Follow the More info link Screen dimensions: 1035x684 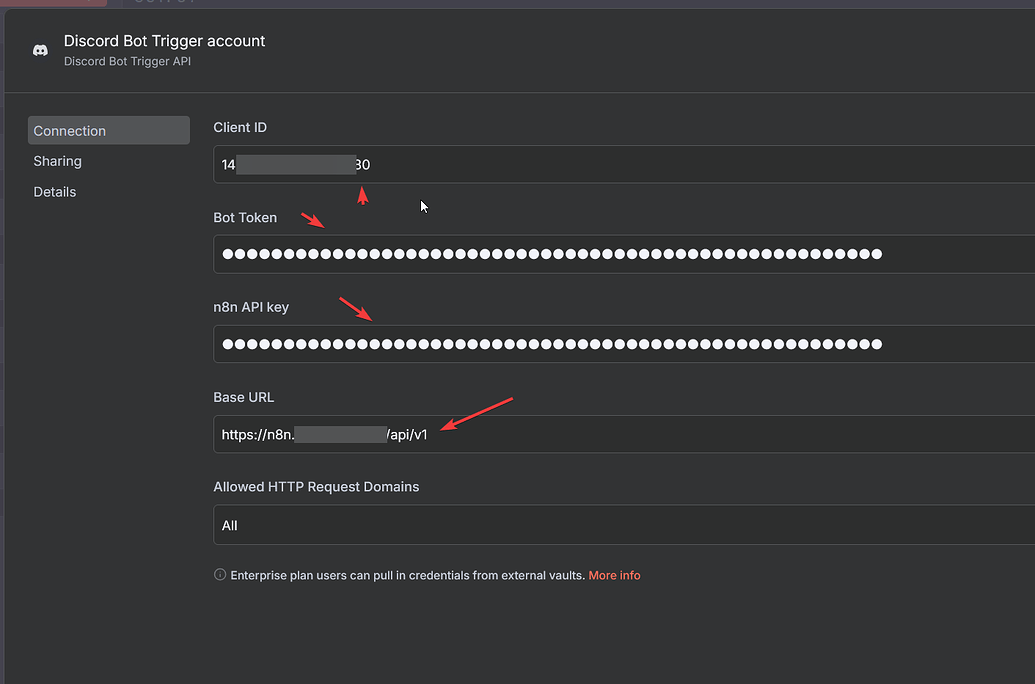(x=614, y=575)
